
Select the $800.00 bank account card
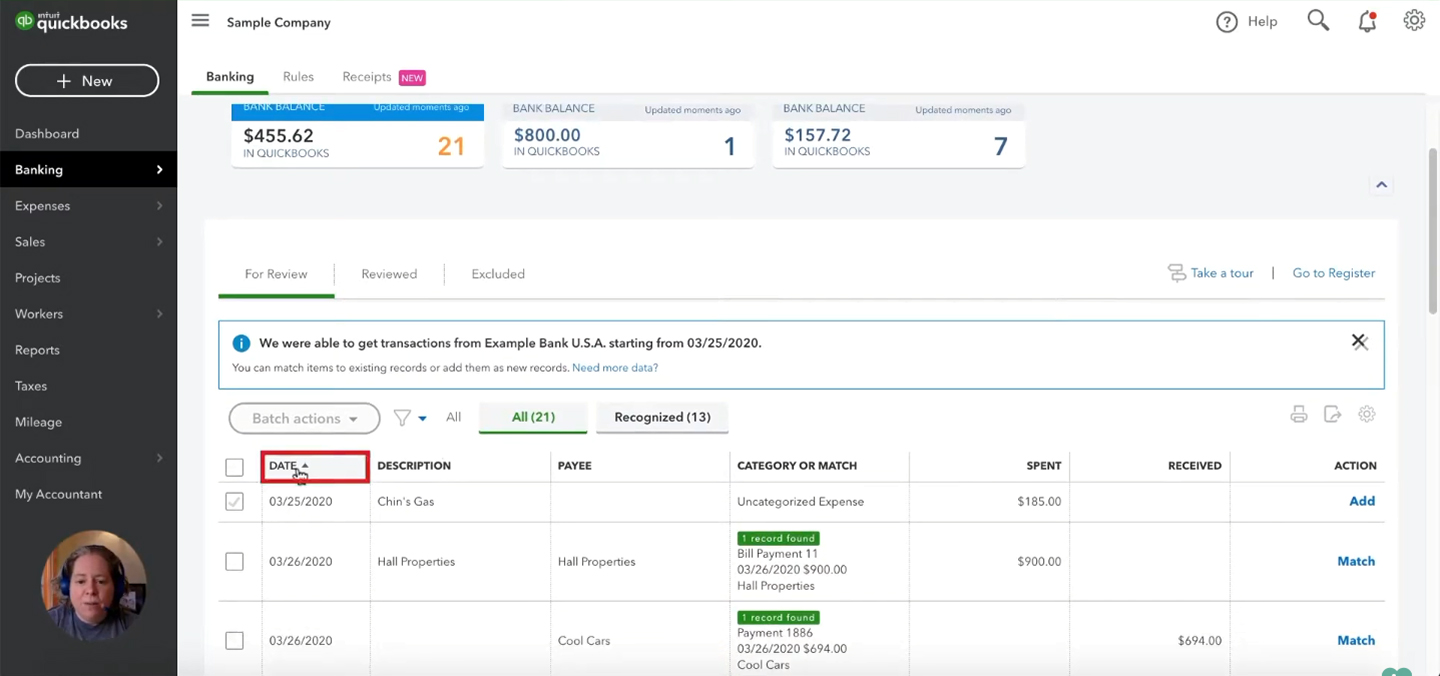628,134
